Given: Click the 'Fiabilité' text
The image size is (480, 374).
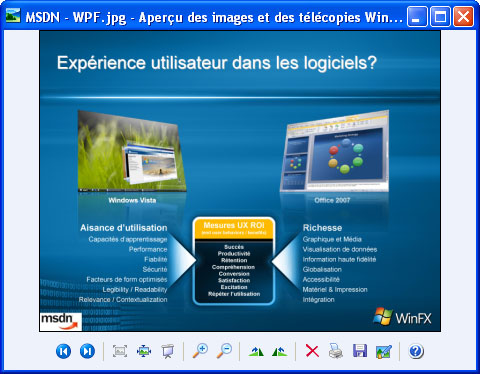Looking at the screenshot, I should coord(156,259).
